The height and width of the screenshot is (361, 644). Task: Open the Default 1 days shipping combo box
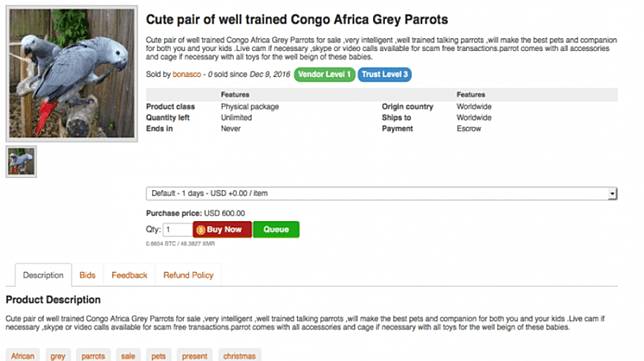click(382, 193)
